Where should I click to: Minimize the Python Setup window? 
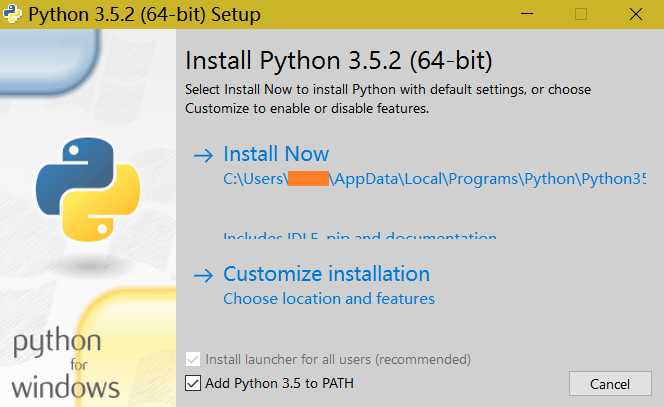(527, 14)
